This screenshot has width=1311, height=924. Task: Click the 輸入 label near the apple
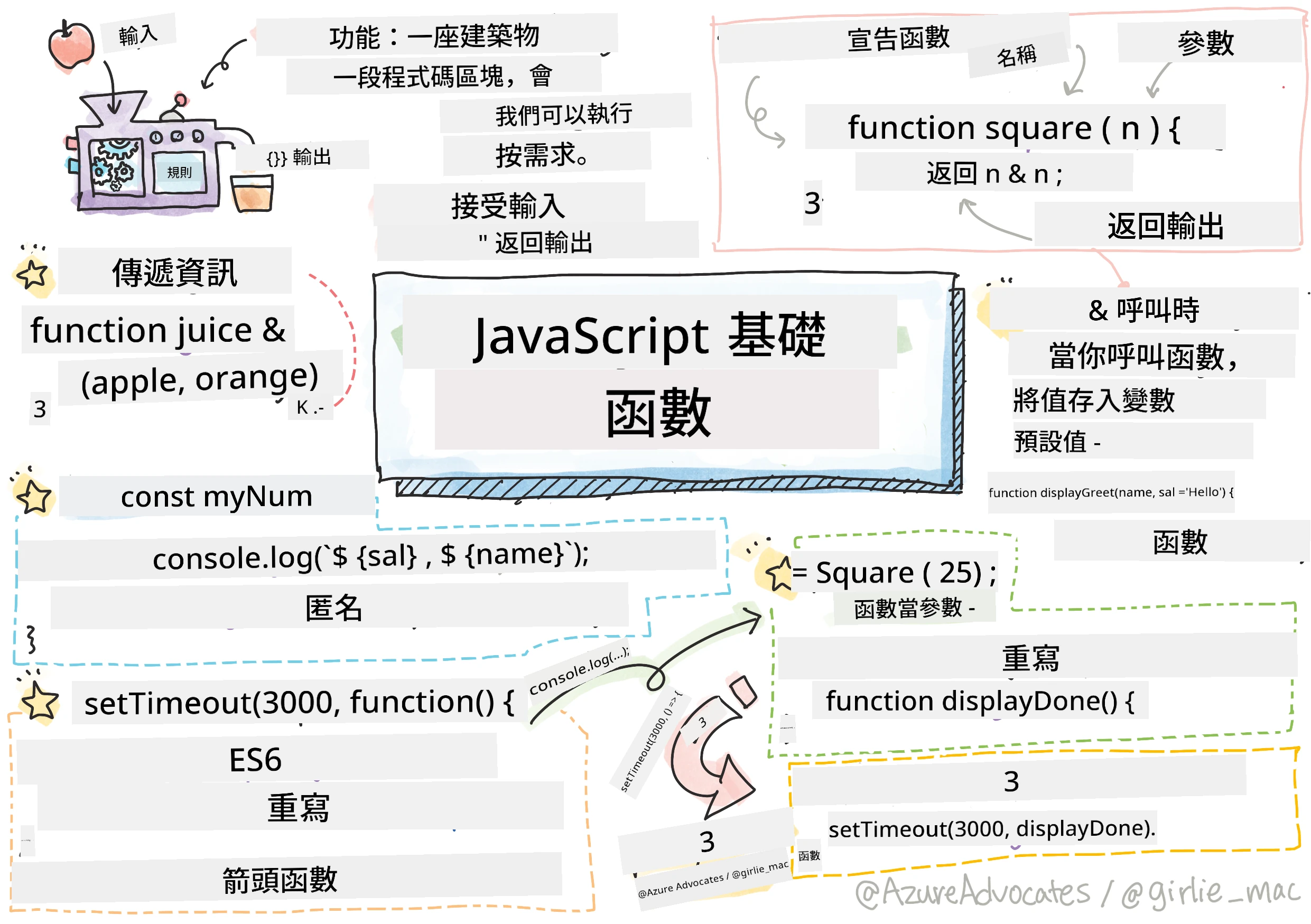(138, 35)
